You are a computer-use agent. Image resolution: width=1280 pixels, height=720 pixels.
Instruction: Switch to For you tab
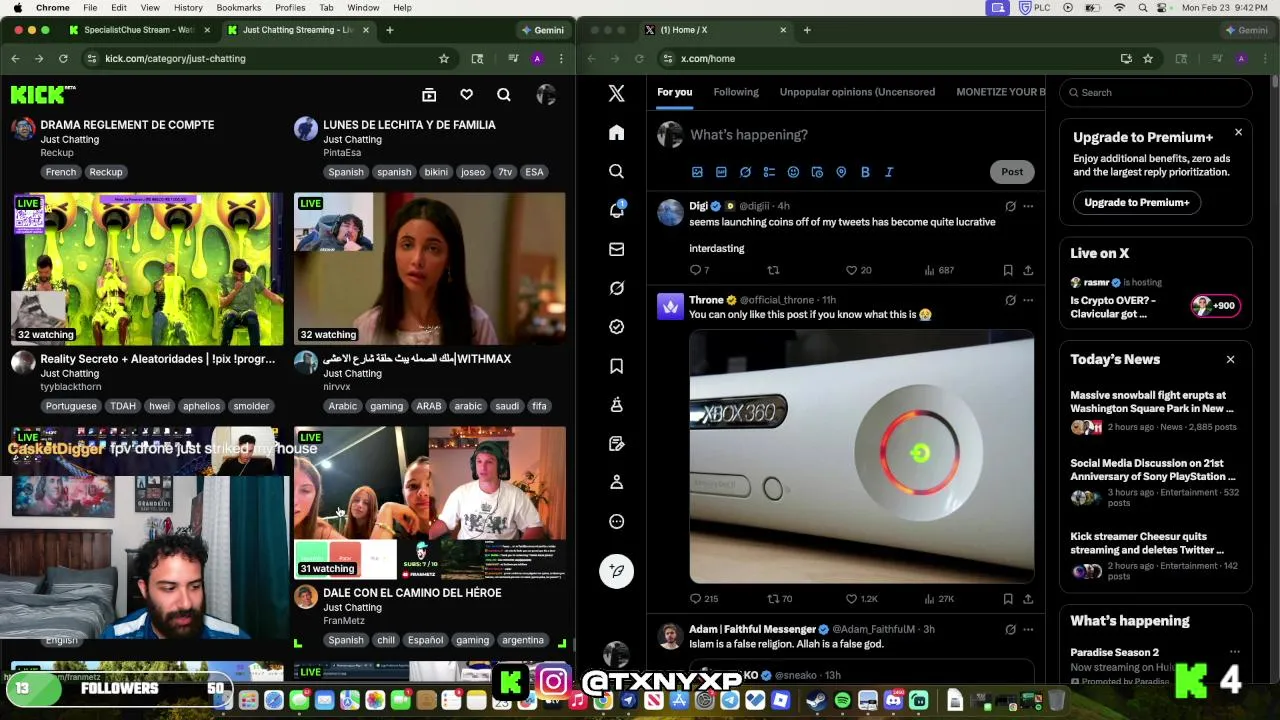click(x=674, y=92)
